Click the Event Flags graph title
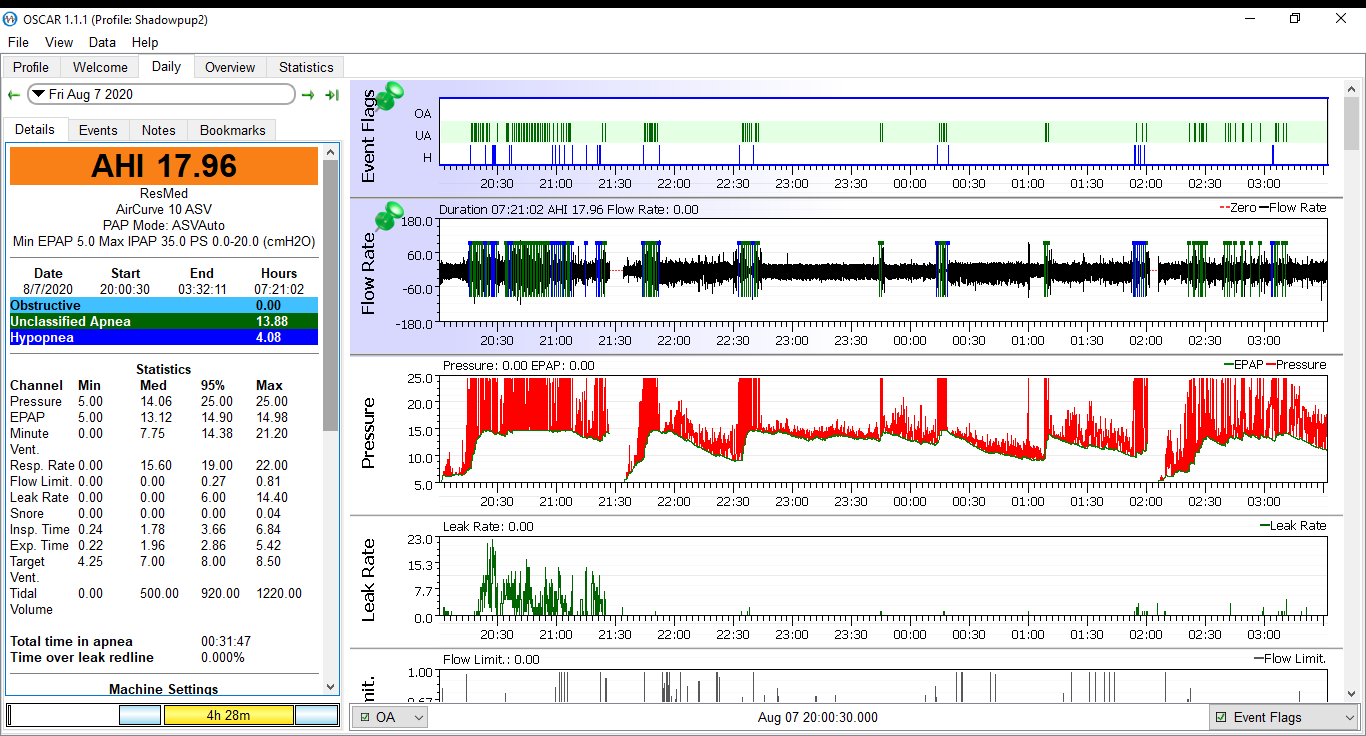This screenshot has width=1366, height=736. click(x=368, y=136)
